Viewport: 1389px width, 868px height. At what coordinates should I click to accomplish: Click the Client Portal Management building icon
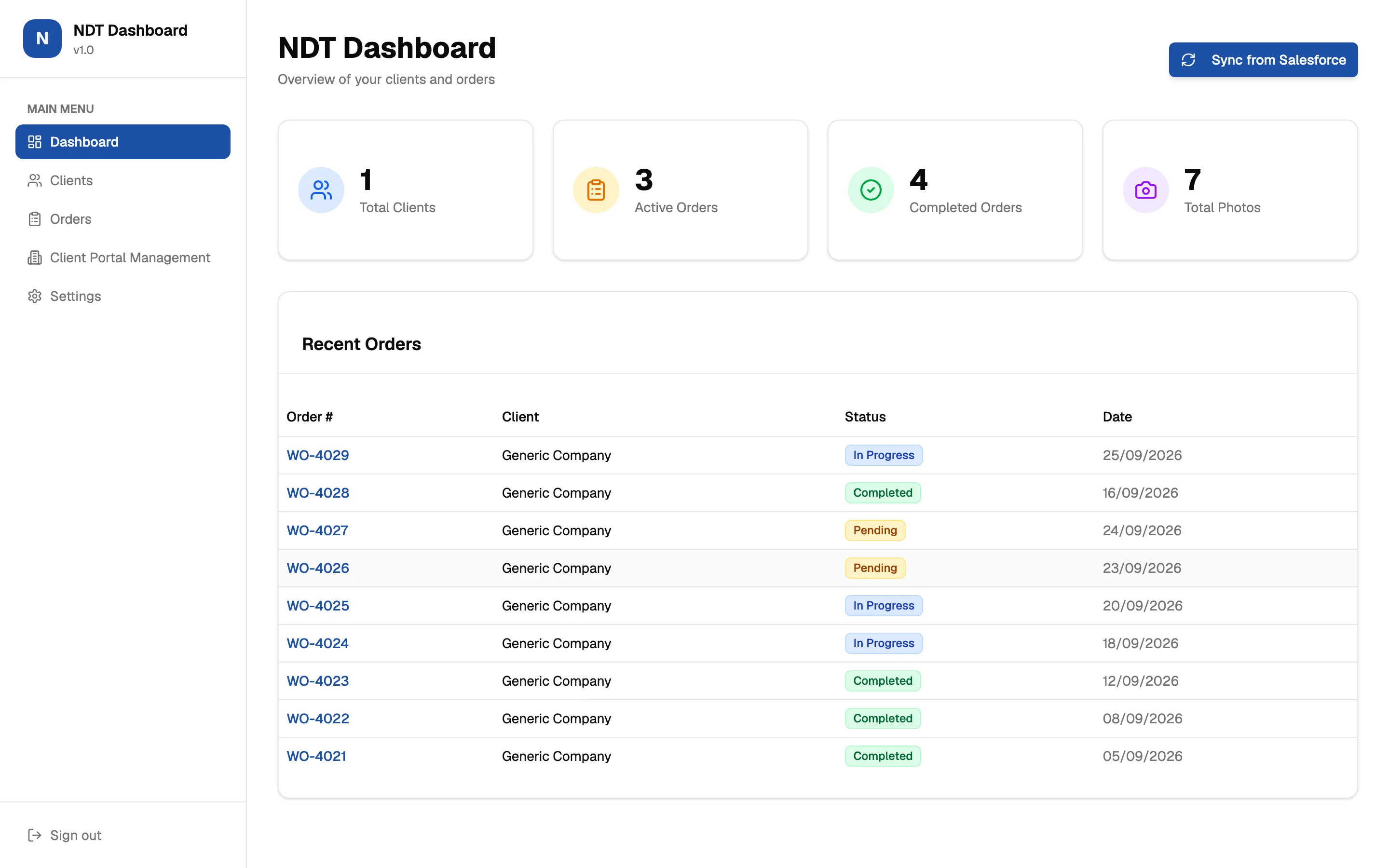click(x=34, y=258)
